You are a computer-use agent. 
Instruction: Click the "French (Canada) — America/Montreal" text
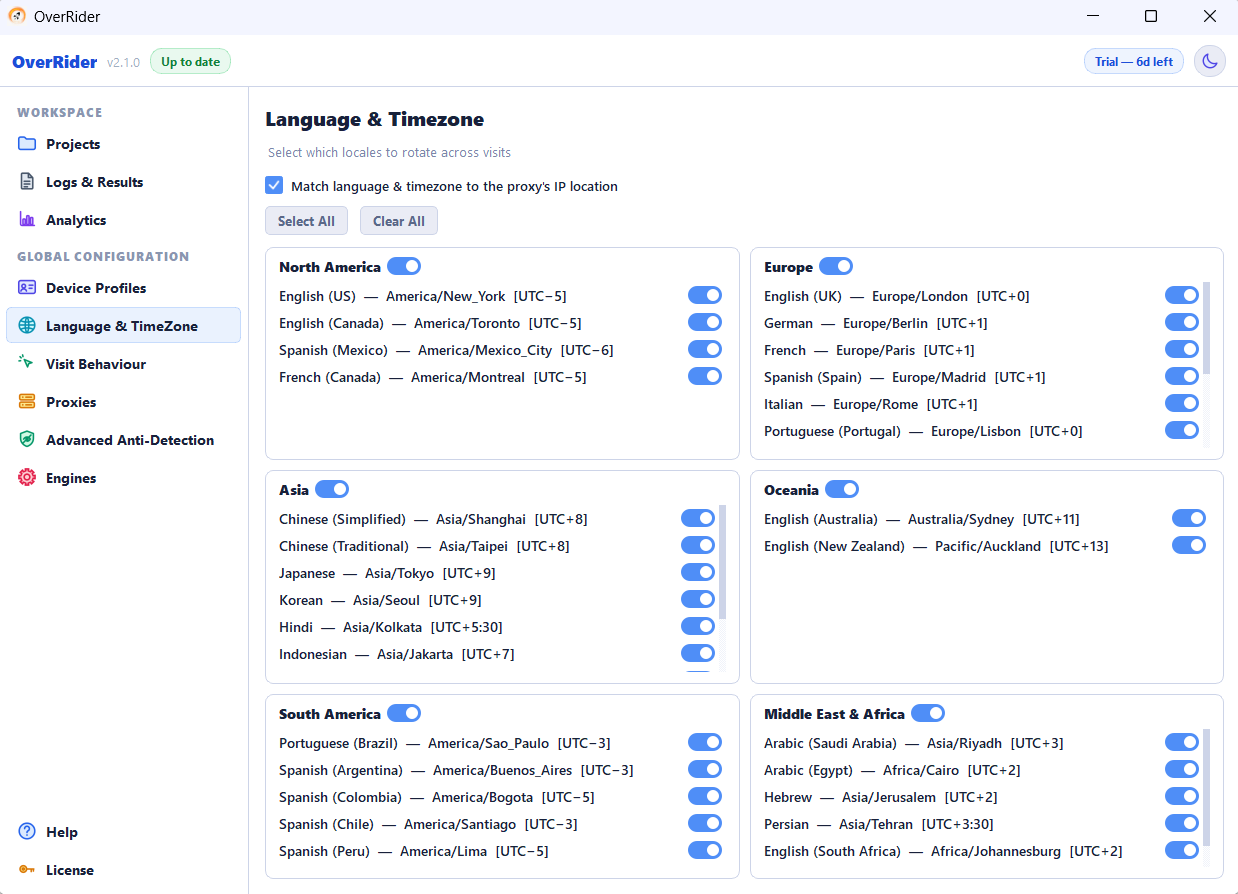[433, 377]
